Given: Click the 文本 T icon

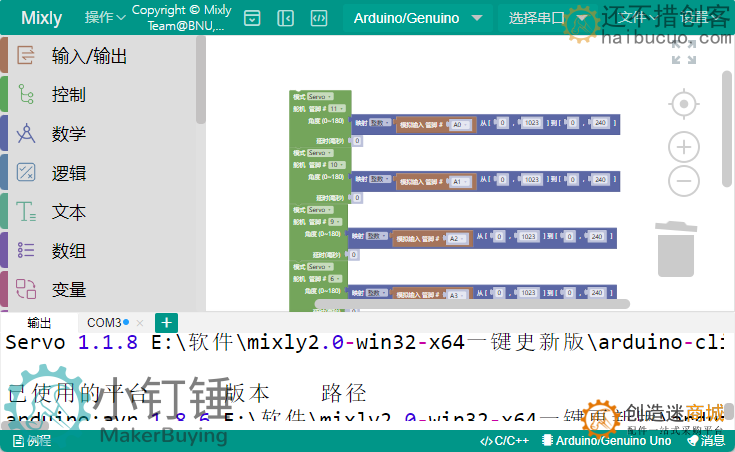Looking at the screenshot, I should pyautogui.click(x=26, y=211).
